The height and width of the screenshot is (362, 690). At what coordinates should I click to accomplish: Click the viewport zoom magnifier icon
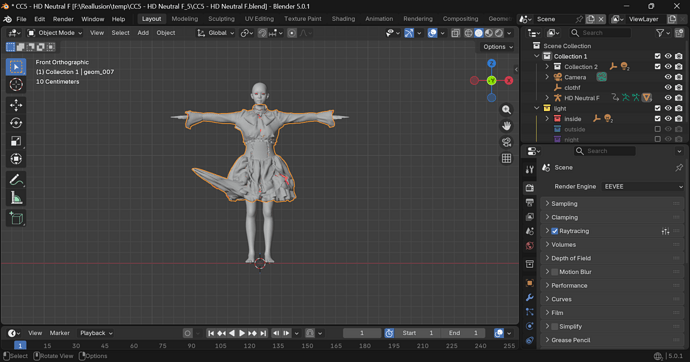click(x=506, y=110)
